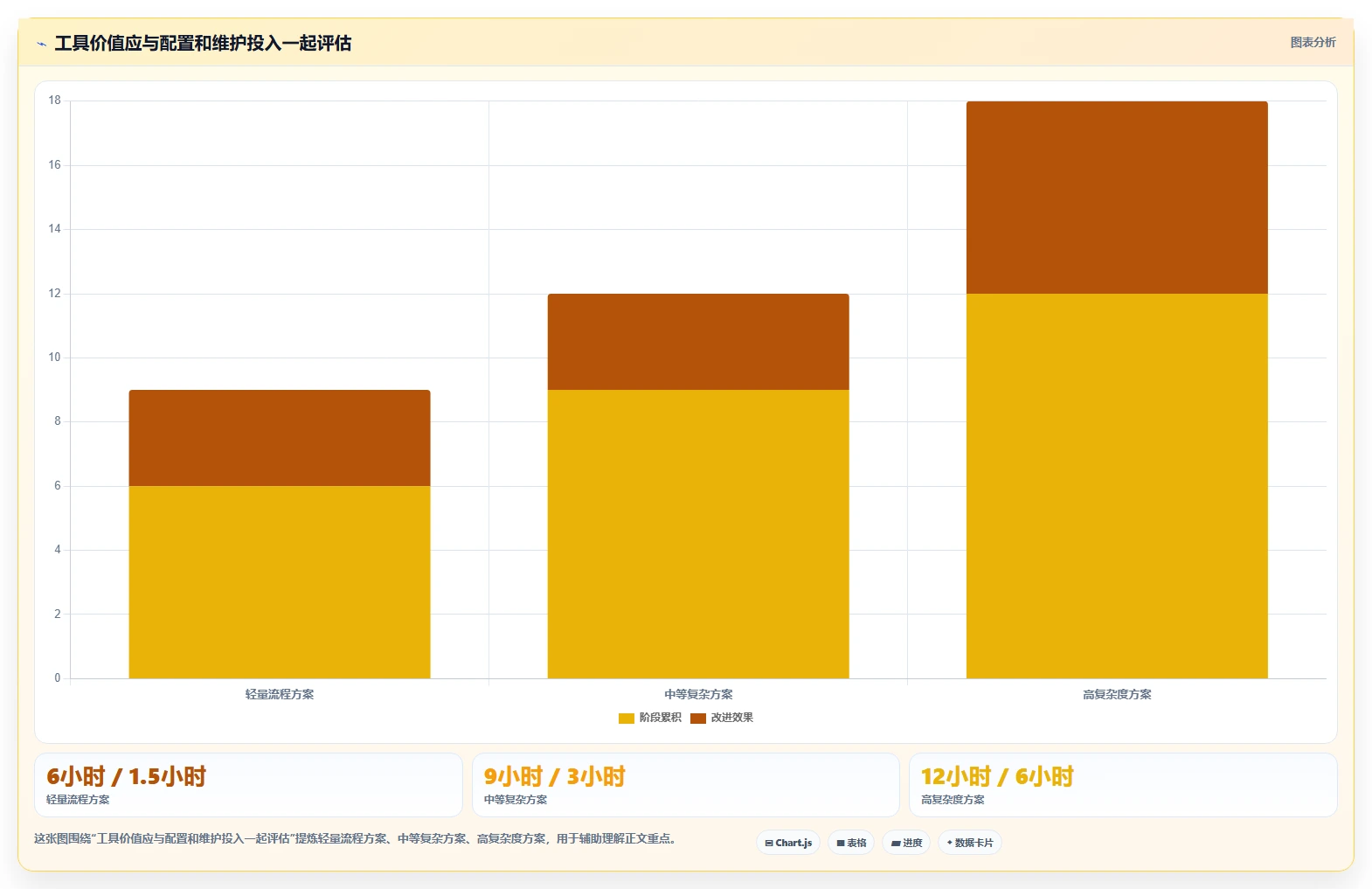Screen dimensions: 1372x889
Task: Select the yellow bar segment for 中等复杂方案
Action: tap(698, 534)
